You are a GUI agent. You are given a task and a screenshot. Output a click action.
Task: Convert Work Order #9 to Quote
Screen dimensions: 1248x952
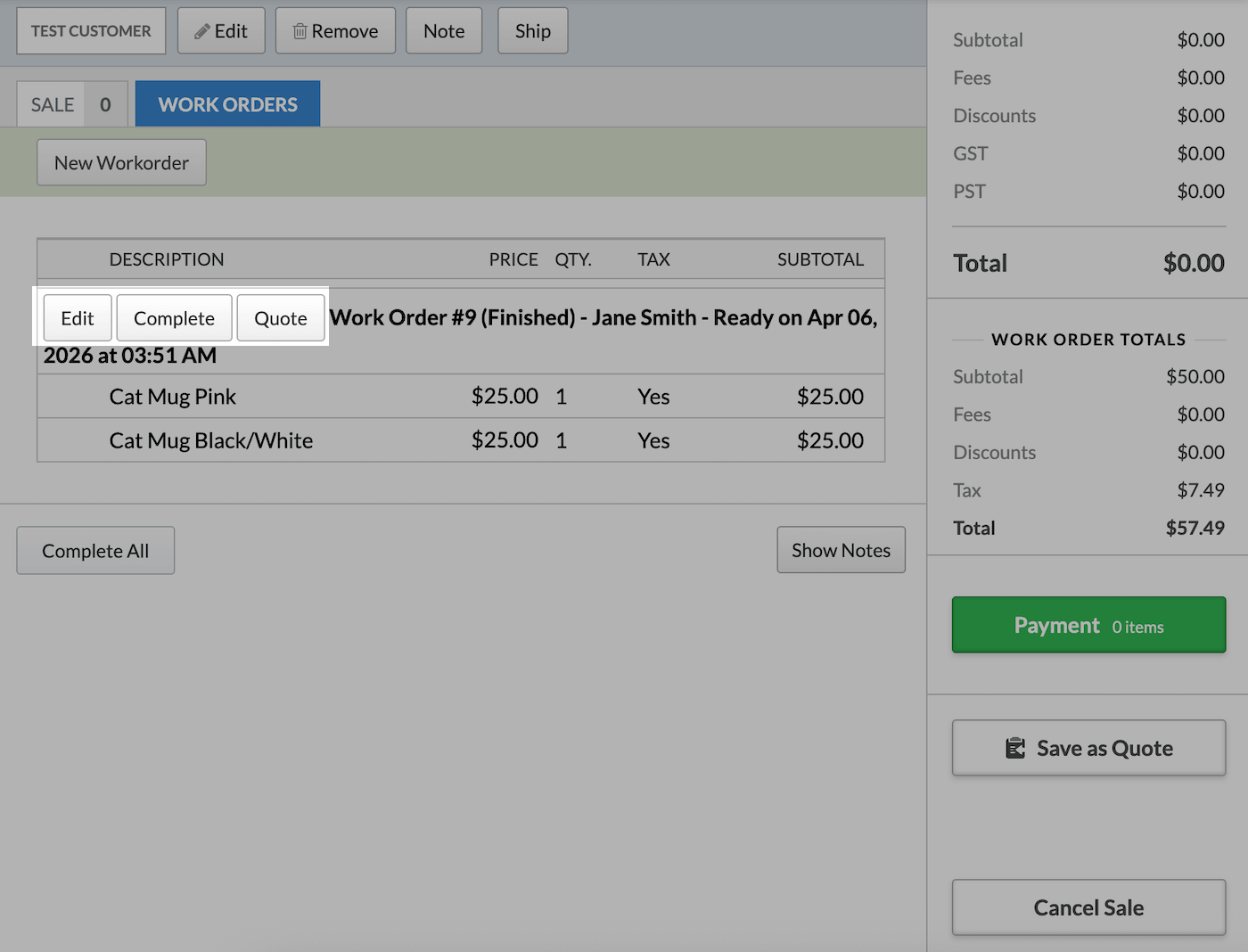281,318
